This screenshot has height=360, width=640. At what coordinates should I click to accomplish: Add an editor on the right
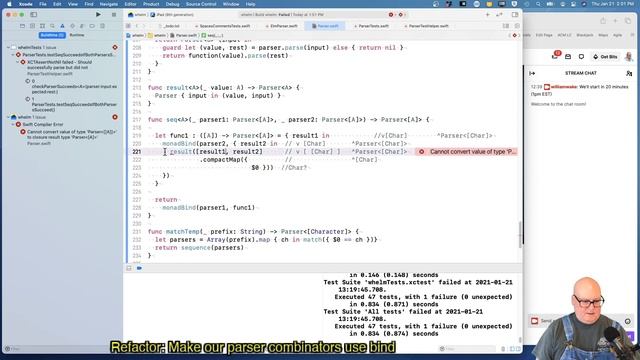517,26
